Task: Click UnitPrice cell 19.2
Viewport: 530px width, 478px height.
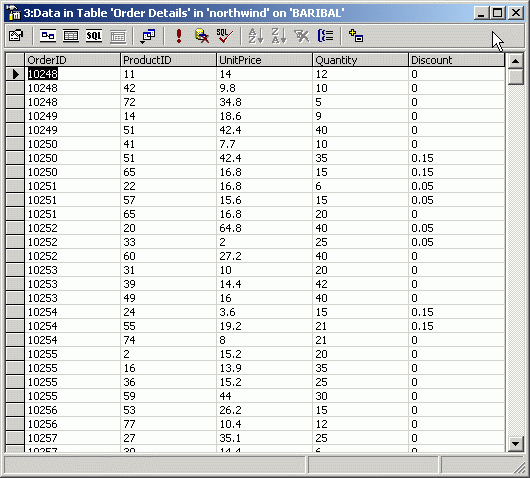Action: pyautogui.click(x=264, y=326)
